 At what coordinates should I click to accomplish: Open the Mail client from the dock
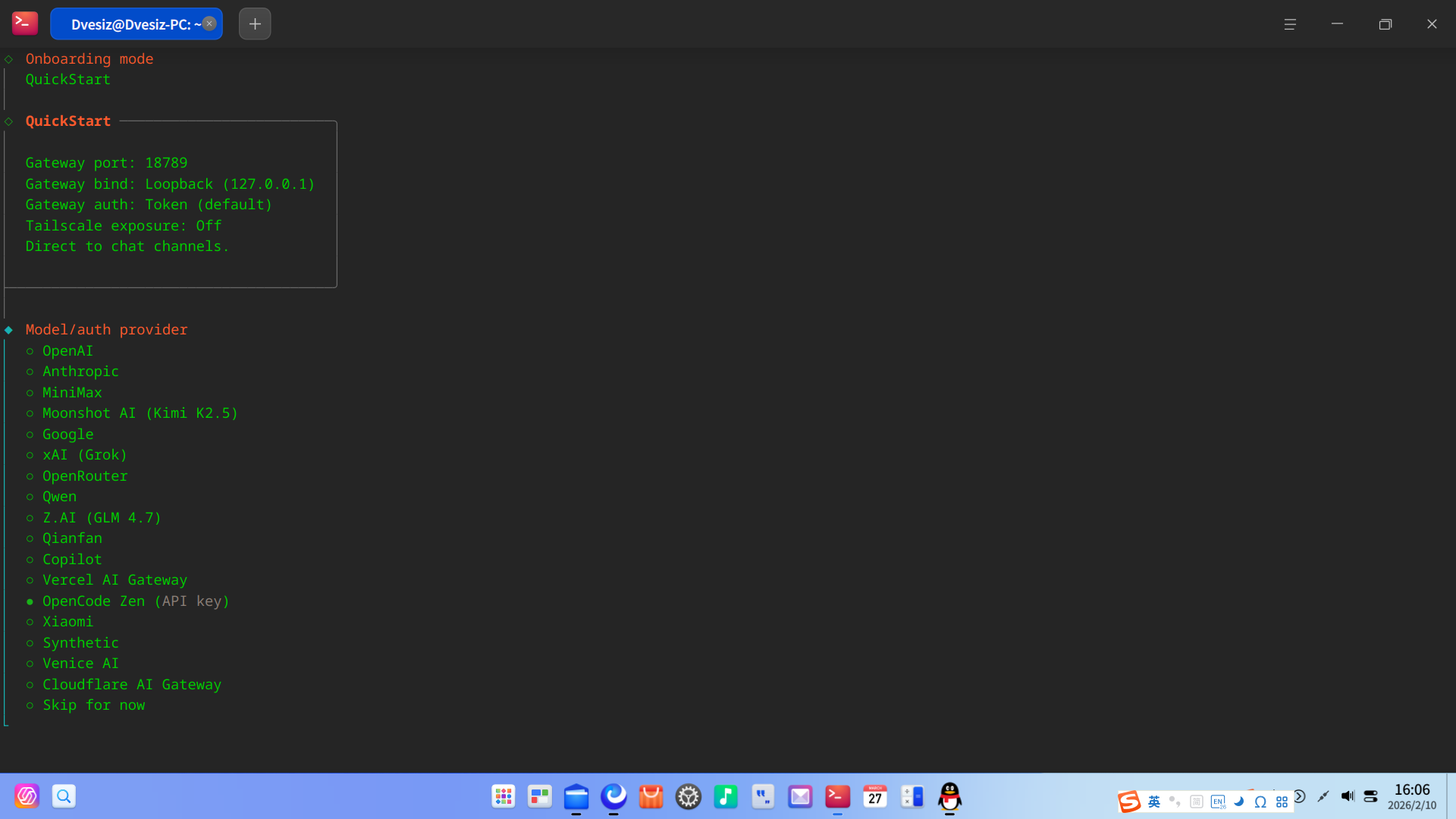(x=800, y=796)
